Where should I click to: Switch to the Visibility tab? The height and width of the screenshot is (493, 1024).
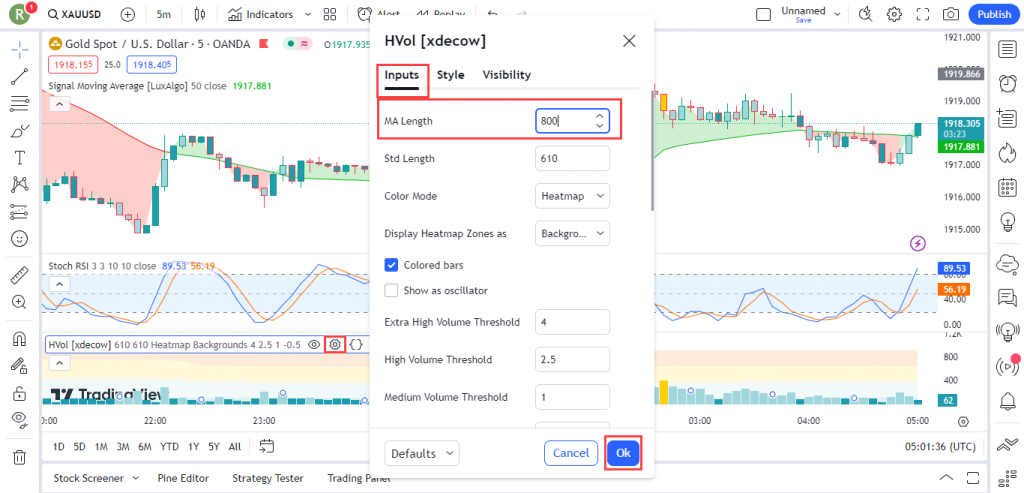(x=507, y=74)
